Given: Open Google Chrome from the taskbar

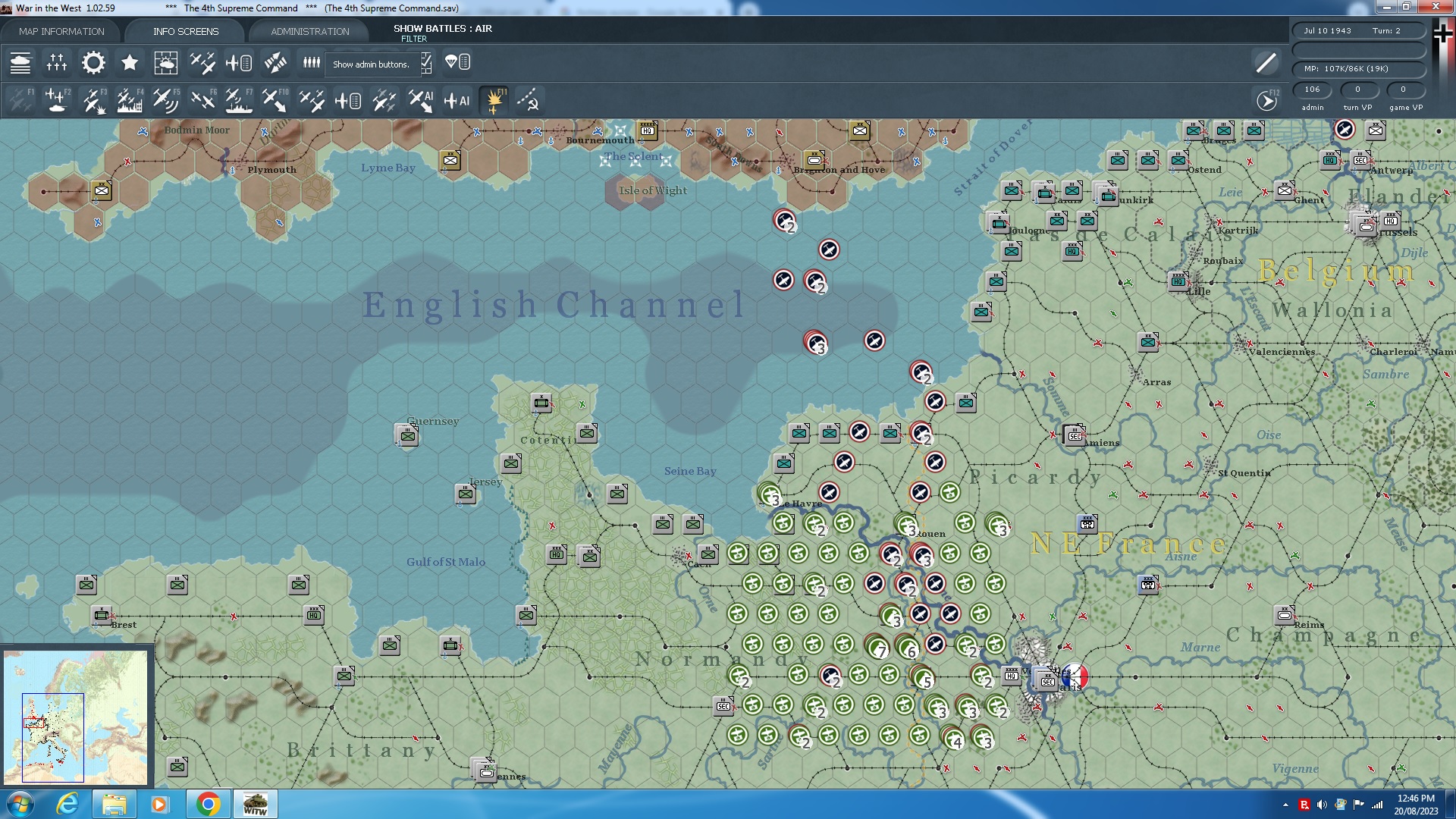Looking at the screenshot, I should [208, 804].
